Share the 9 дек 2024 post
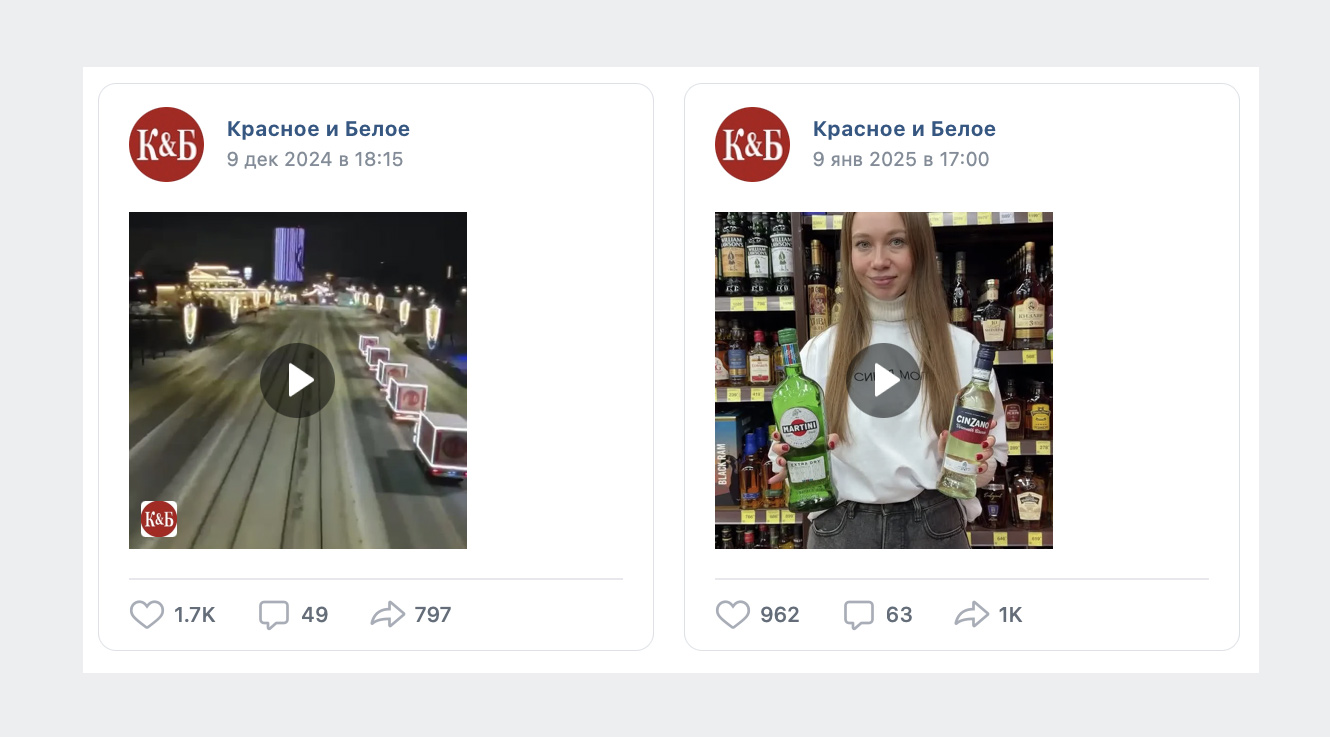1330x737 pixels. (x=387, y=614)
